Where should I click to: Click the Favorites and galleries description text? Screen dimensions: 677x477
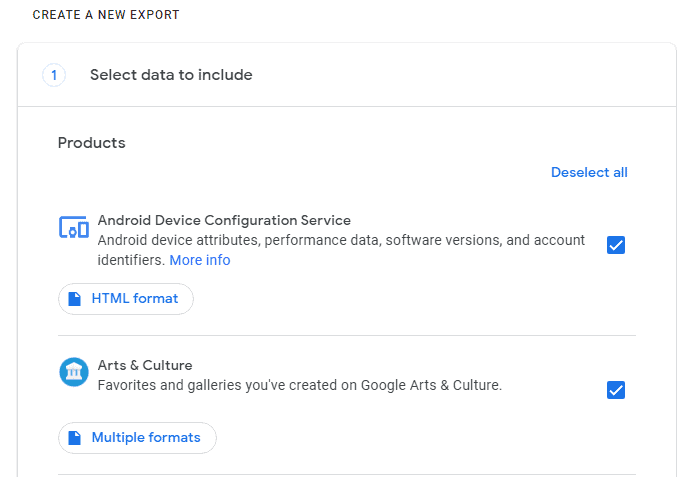(299, 384)
